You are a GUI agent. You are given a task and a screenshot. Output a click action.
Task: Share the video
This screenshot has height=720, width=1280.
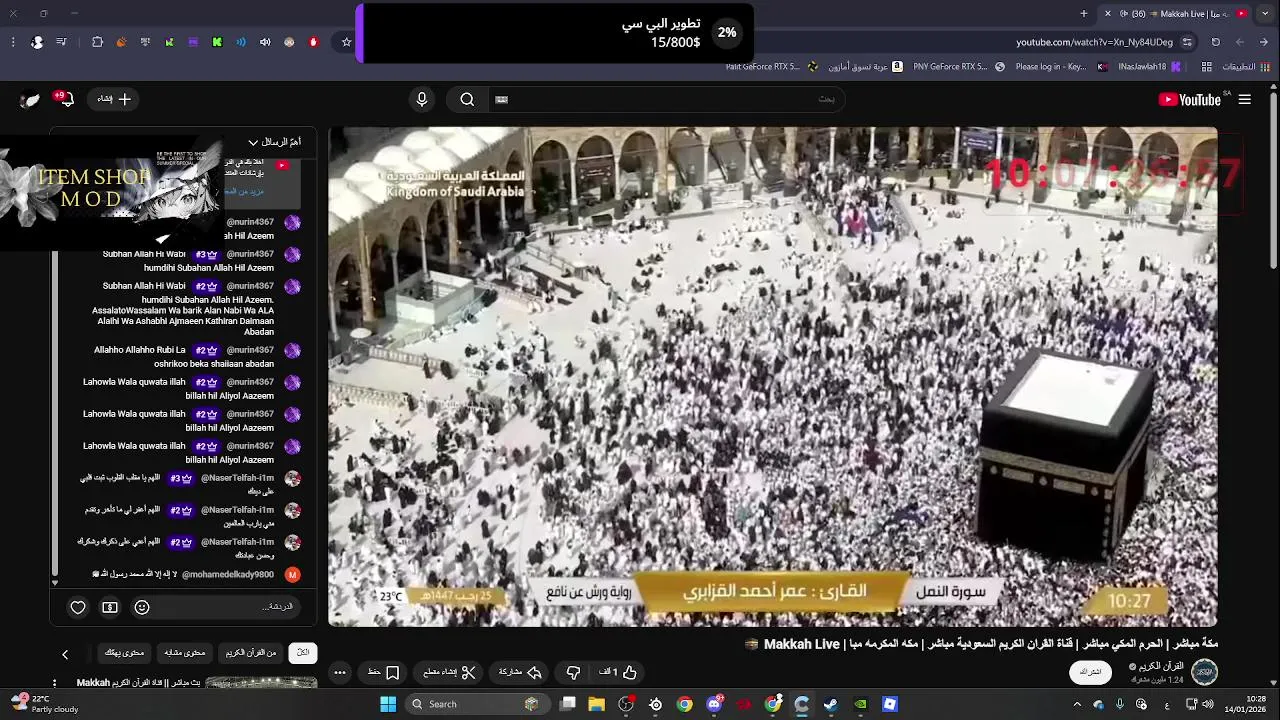click(519, 672)
